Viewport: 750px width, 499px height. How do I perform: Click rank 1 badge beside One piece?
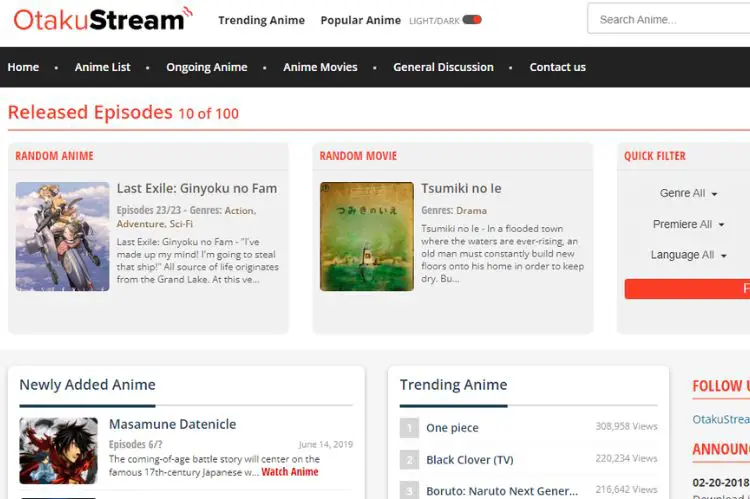[x=409, y=428]
